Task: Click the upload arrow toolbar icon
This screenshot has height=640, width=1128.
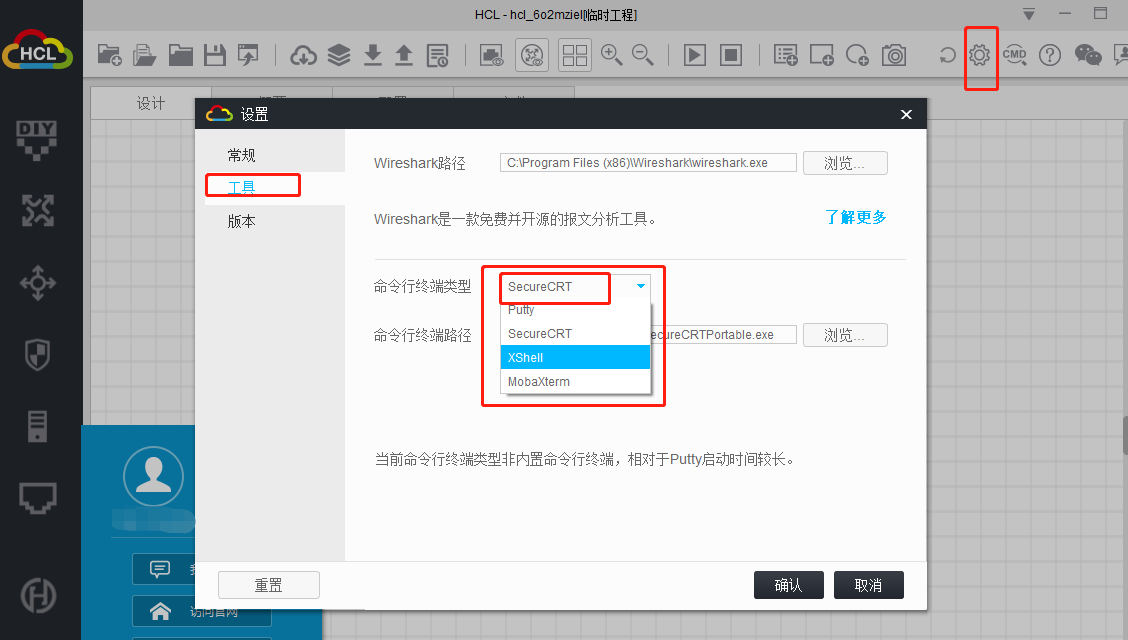Action: [404, 55]
